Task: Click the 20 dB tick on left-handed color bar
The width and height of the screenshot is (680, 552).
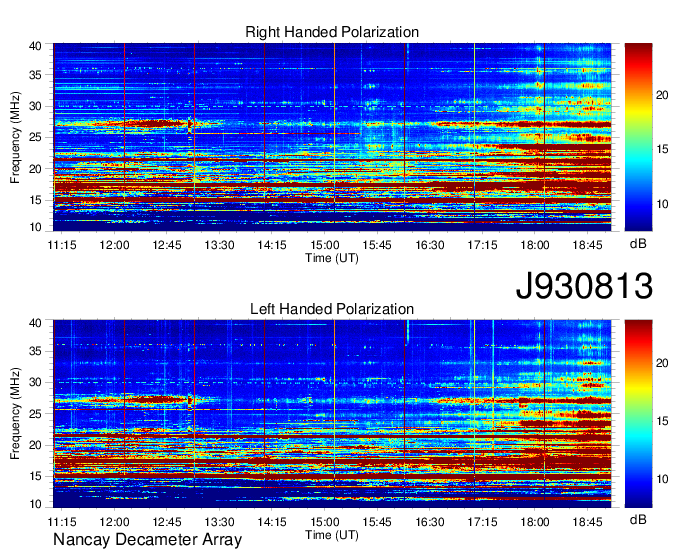Action: (x=662, y=363)
